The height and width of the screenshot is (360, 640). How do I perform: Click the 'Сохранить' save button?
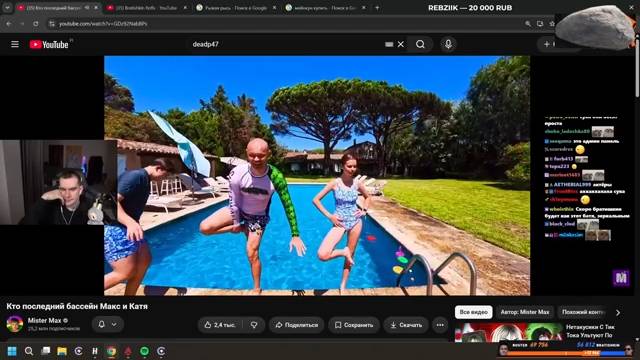[x=354, y=325]
